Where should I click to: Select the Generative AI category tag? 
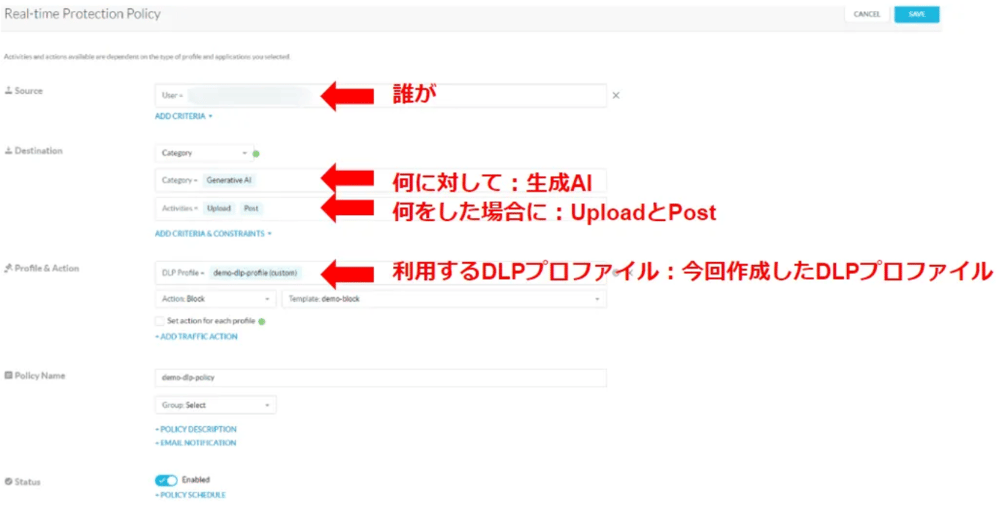pos(229,180)
